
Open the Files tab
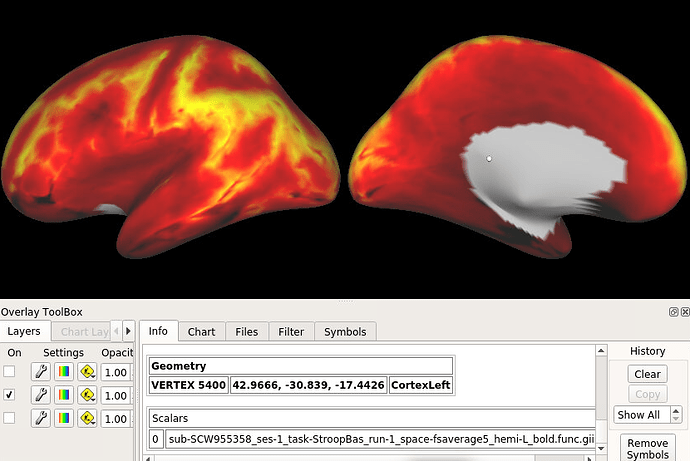(246, 332)
